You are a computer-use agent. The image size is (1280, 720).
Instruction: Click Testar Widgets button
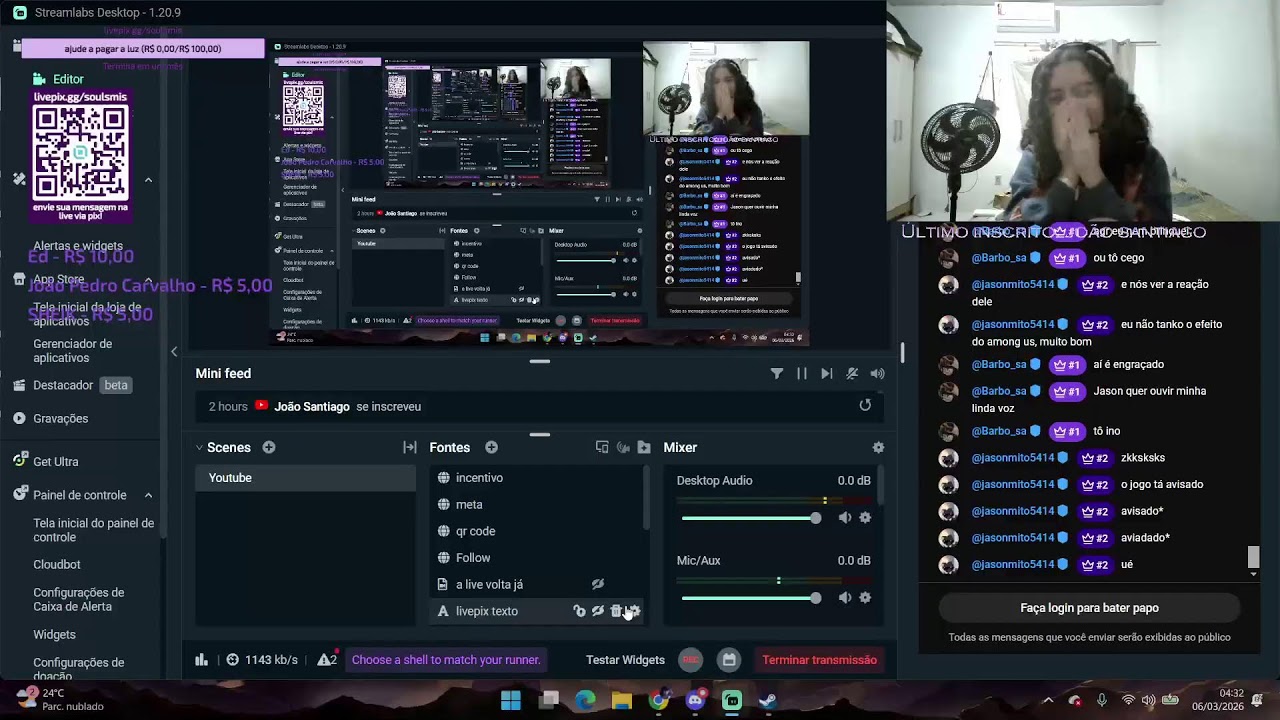(625, 660)
